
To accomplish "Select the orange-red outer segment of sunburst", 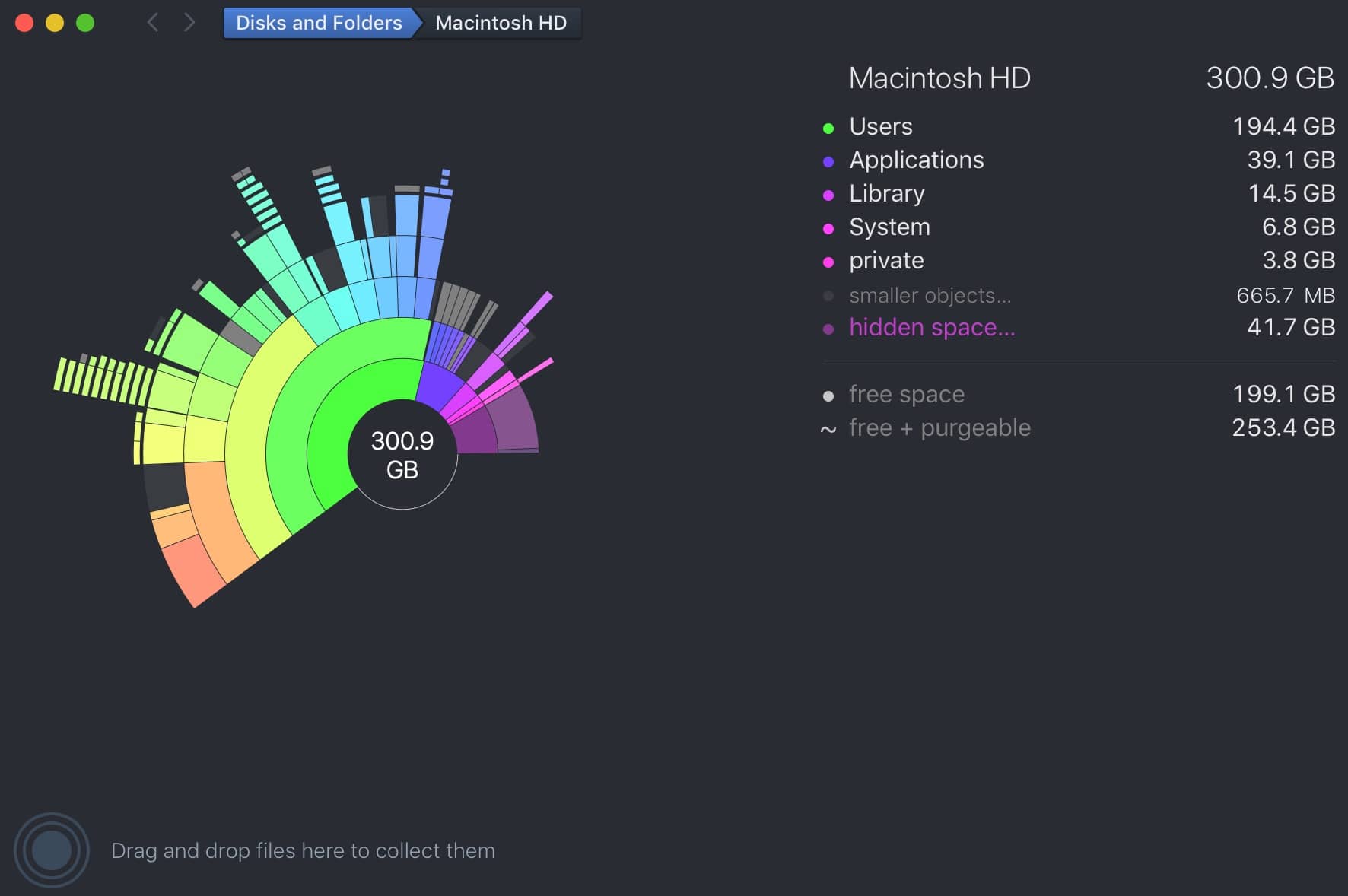I will click(194, 570).
